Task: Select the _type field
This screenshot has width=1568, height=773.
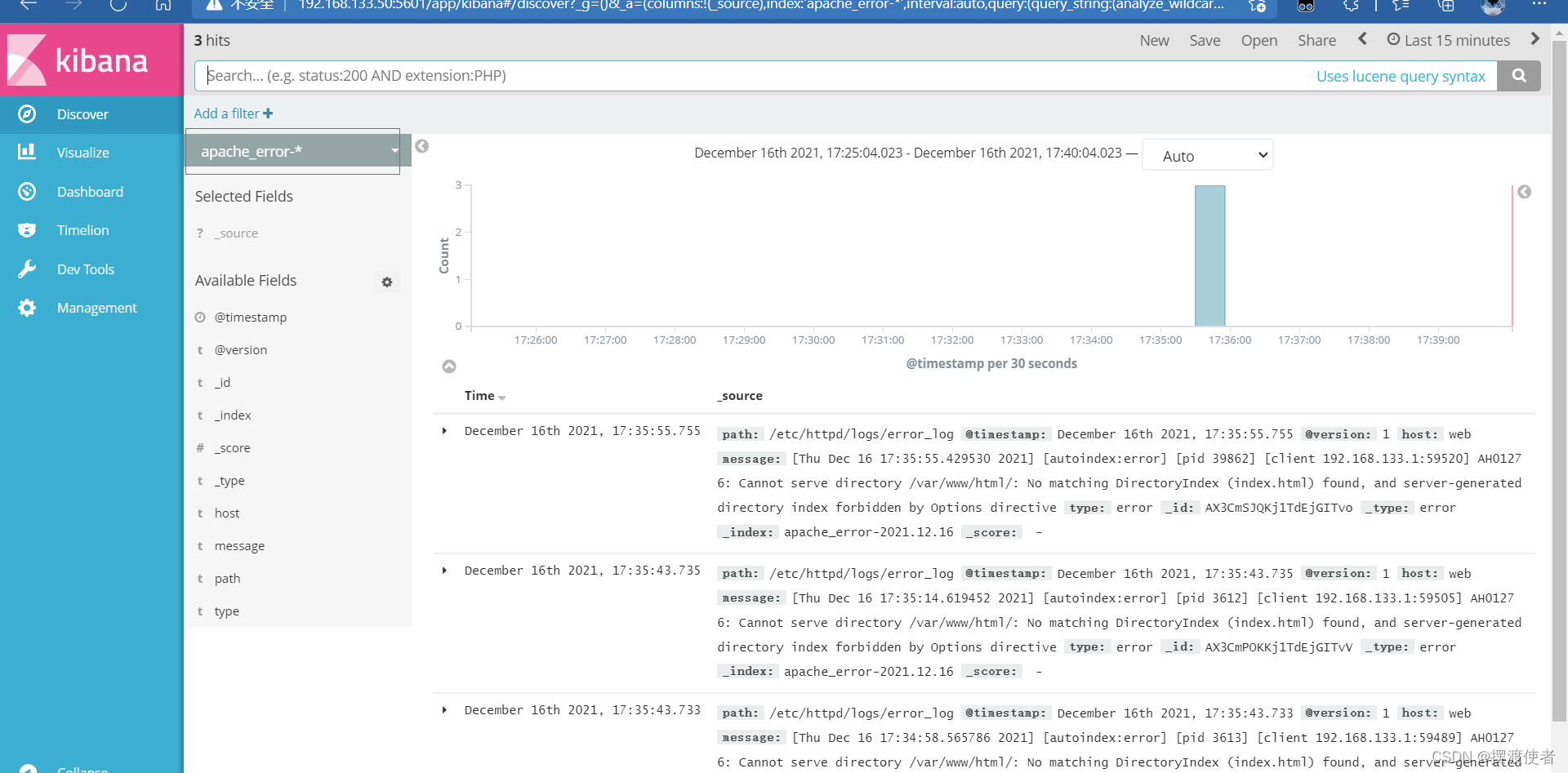Action: [x=229, y=481]
